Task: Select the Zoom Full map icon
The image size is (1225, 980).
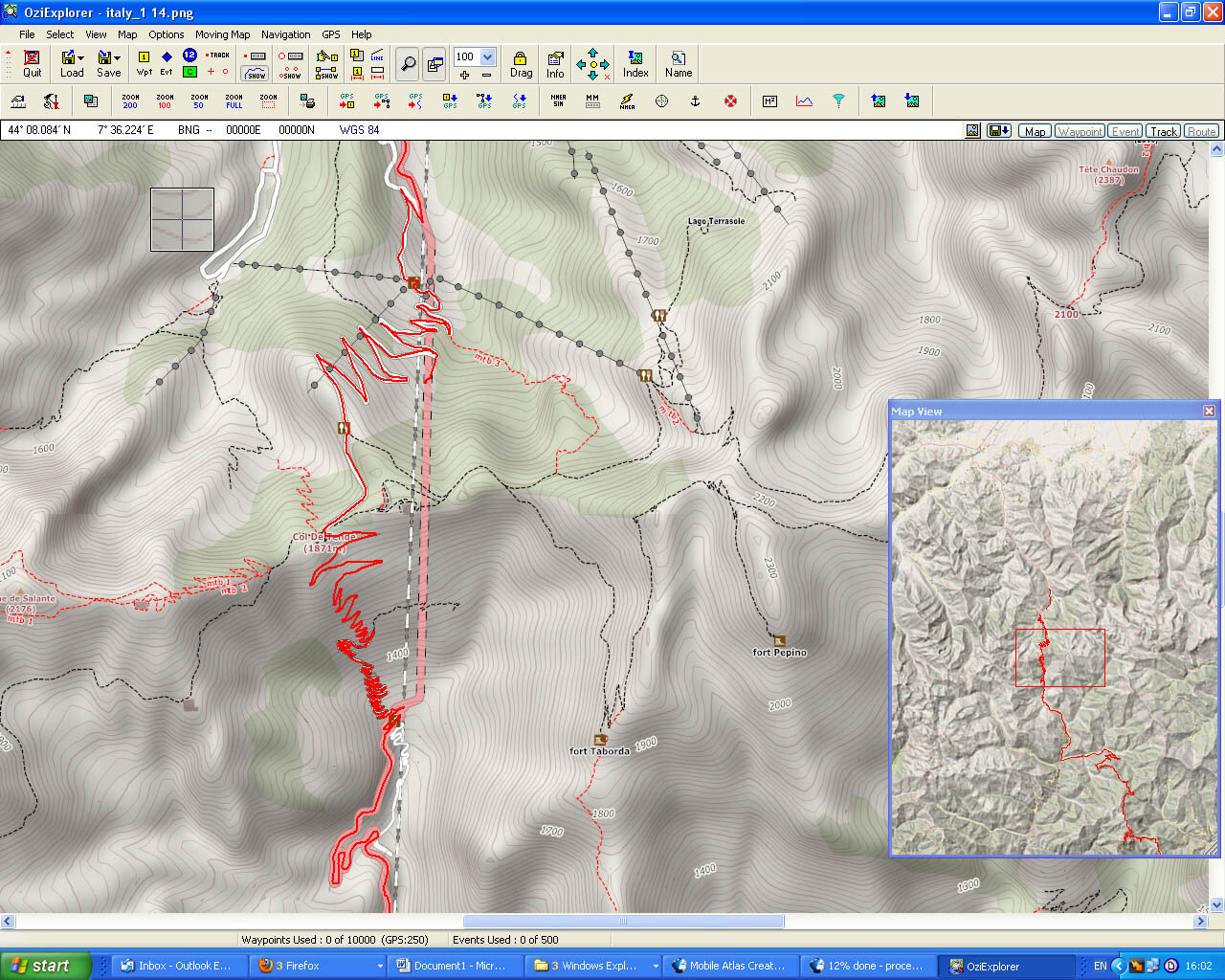Action: pos(234,100)
